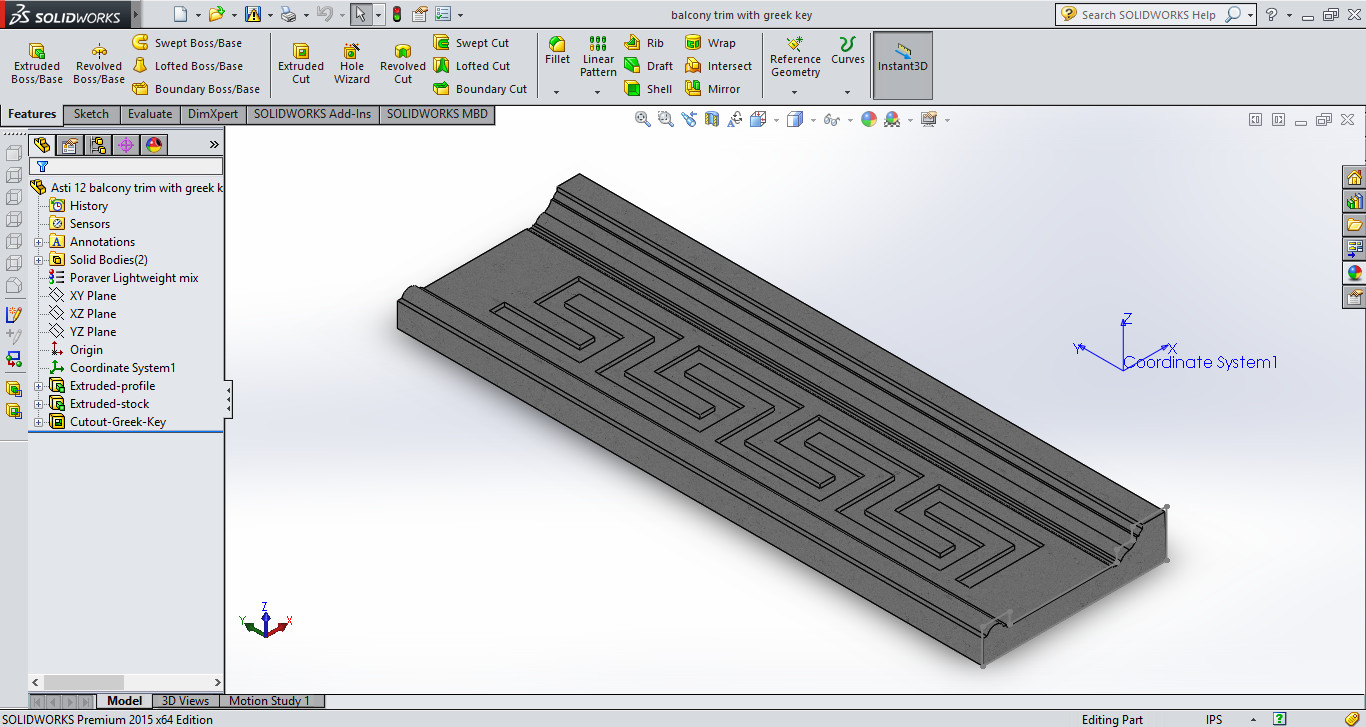Expand the Solid Bodies(2) tree node

(38, 260)
